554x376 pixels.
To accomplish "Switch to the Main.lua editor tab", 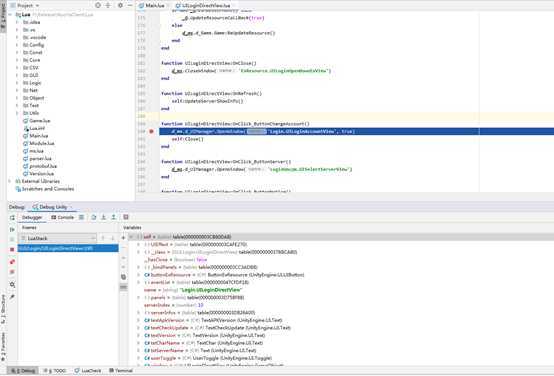I will pos(152,5).
